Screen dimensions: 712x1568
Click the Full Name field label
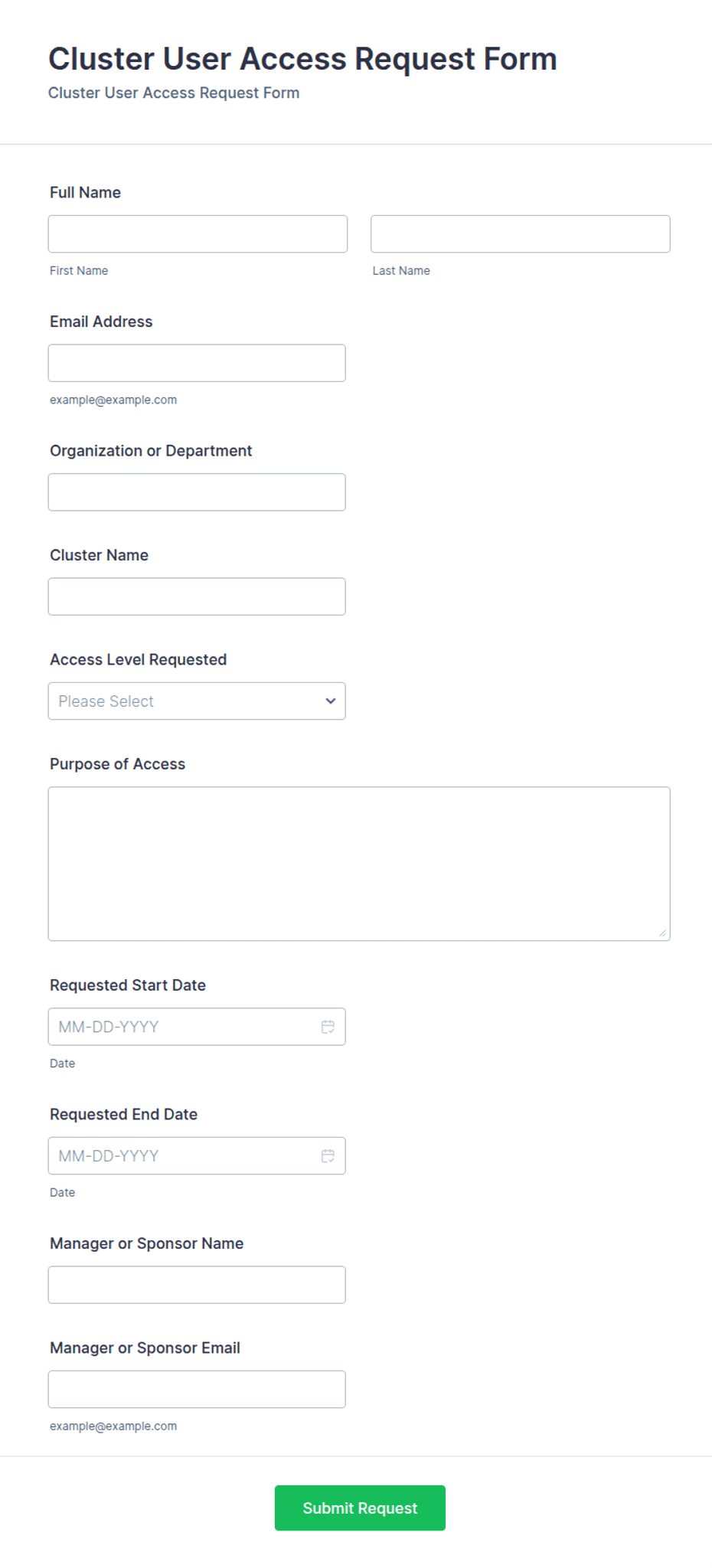(85, 193)
